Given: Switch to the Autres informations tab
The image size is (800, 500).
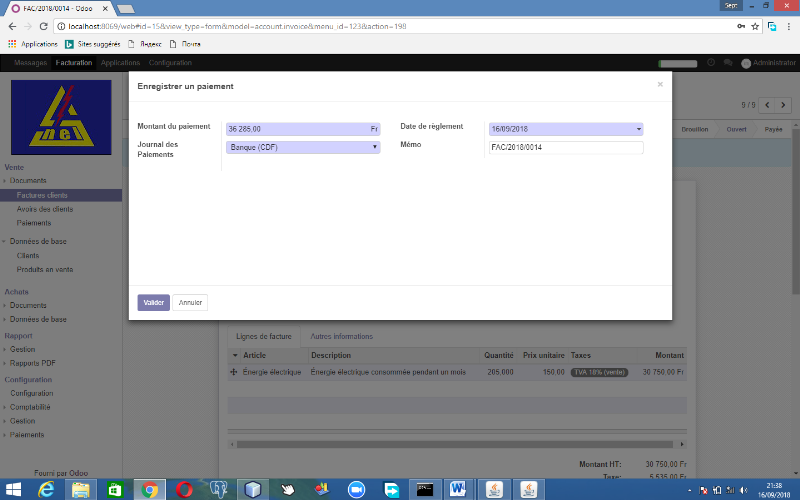Looking at the screenshot, I should (341, 337).
